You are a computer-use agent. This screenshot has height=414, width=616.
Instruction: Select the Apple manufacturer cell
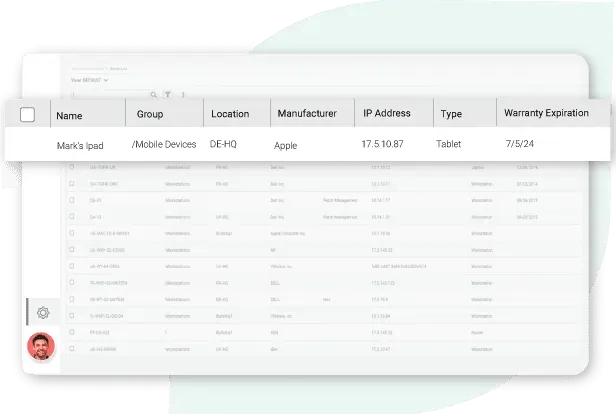click(285, 146)
